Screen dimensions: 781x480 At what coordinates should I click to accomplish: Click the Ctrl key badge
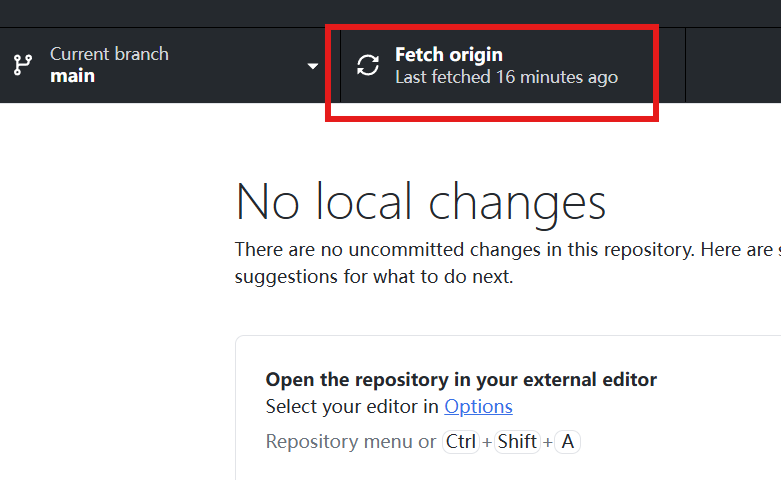click(460, 441)
